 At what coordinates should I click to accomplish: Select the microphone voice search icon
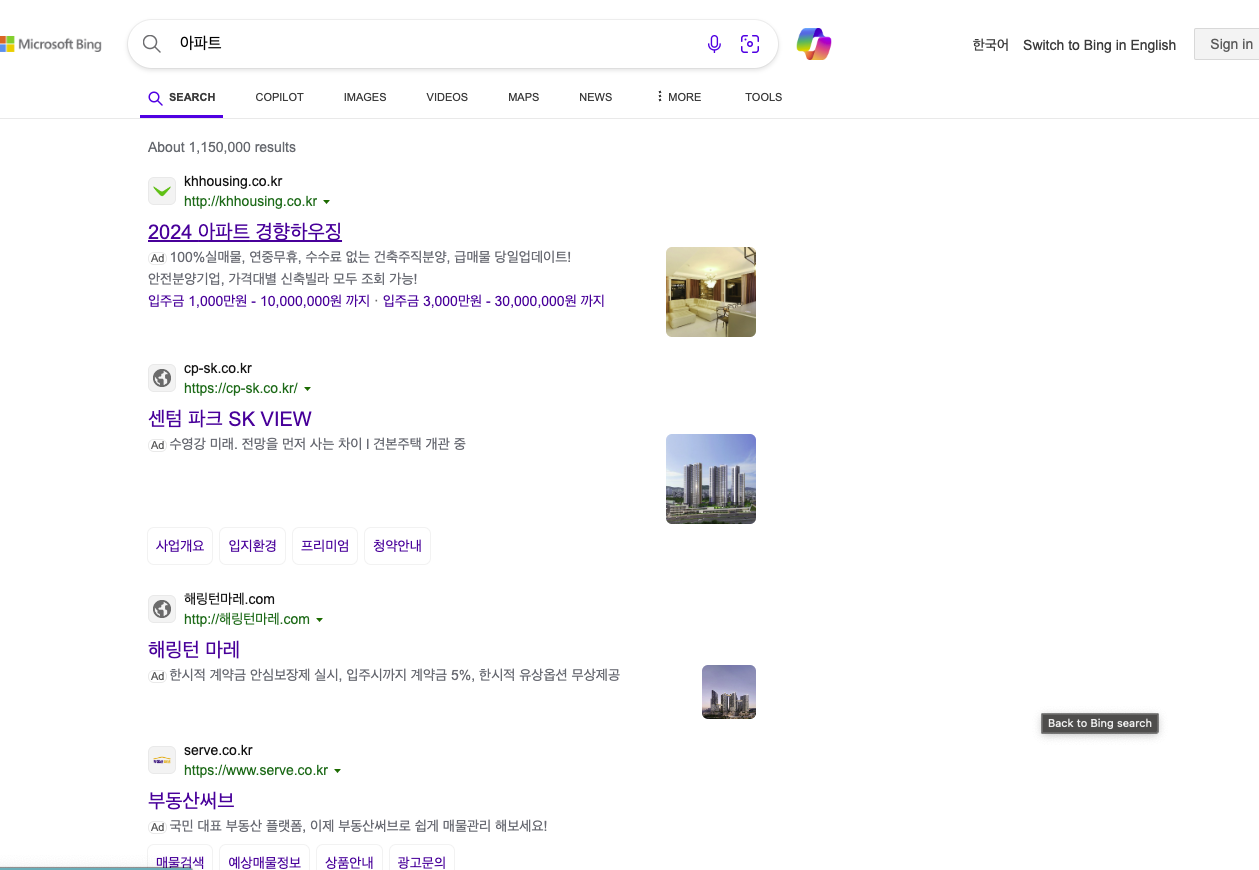coord(714,43)
